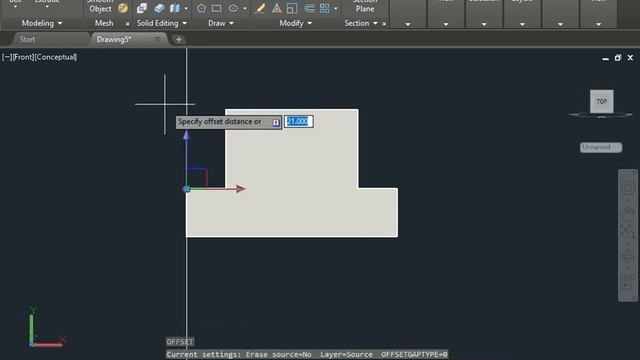Close the Drawing5* tab
The height and width of the screenshot is (360, 640).
click(x=157, y=39)
